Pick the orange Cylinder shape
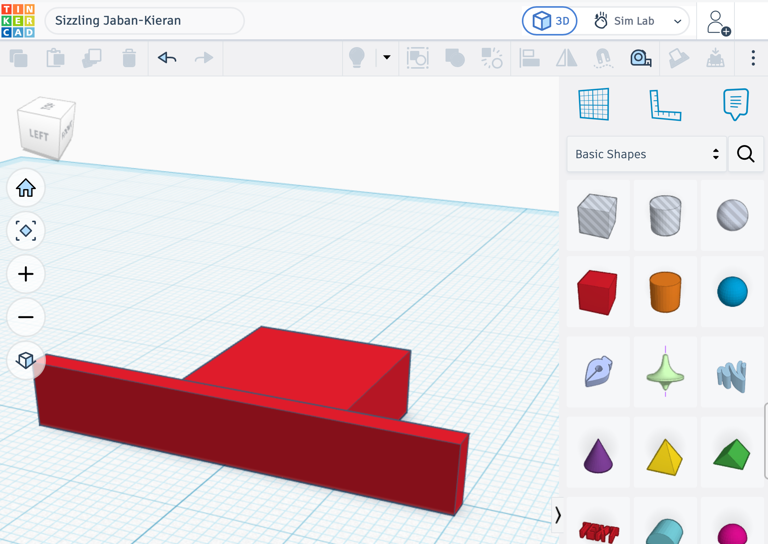Viewport: 768px width, 544px height. (665, 292)
